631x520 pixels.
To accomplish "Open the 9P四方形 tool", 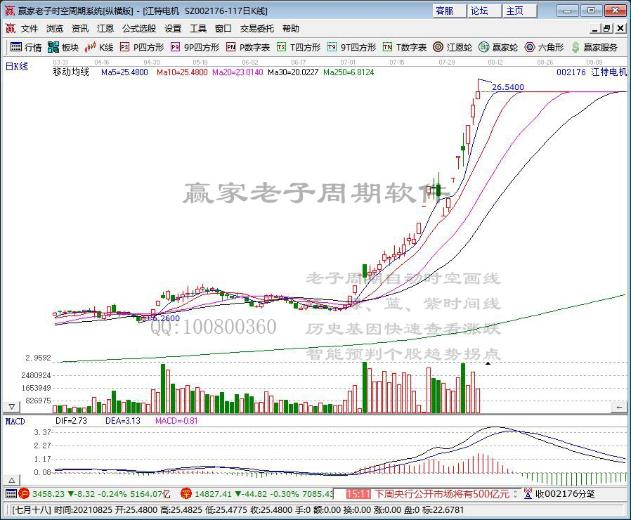I will [175, 47].
